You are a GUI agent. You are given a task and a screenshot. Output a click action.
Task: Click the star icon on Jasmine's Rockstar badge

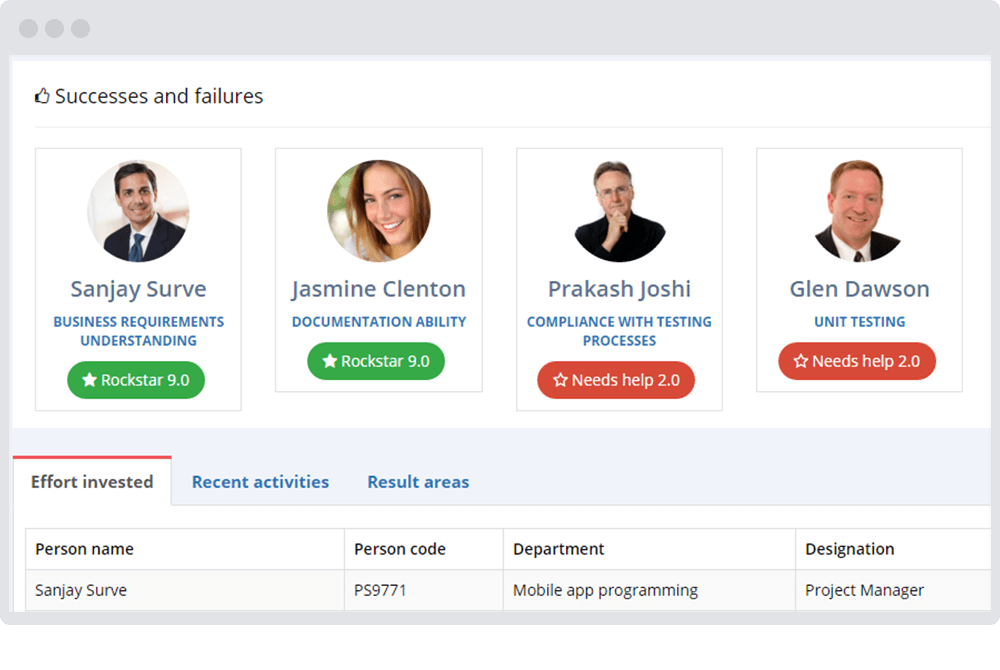329,361
